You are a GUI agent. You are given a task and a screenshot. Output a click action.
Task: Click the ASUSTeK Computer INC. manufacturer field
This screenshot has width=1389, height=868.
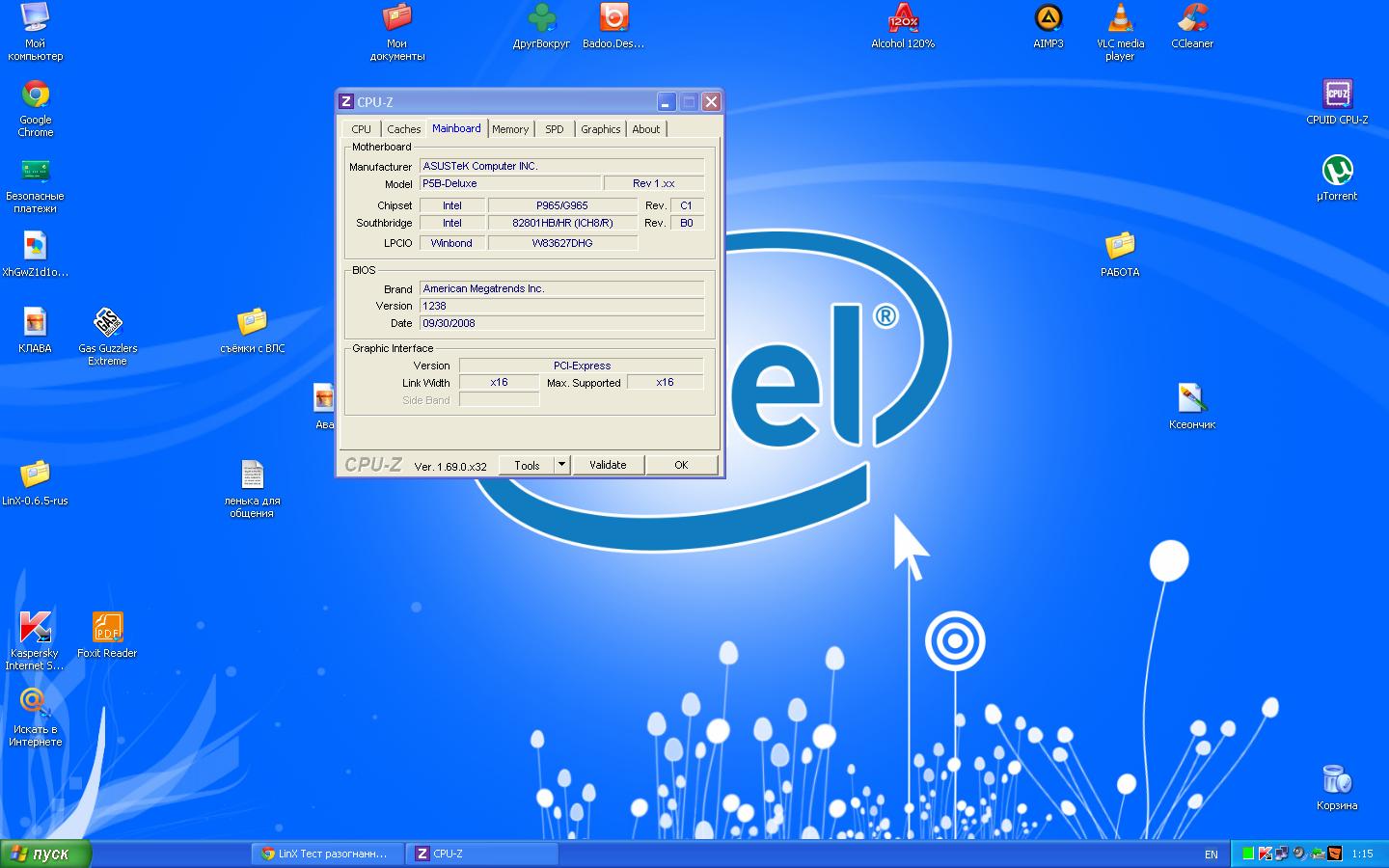pyautogui.click(x=562, y=166)
